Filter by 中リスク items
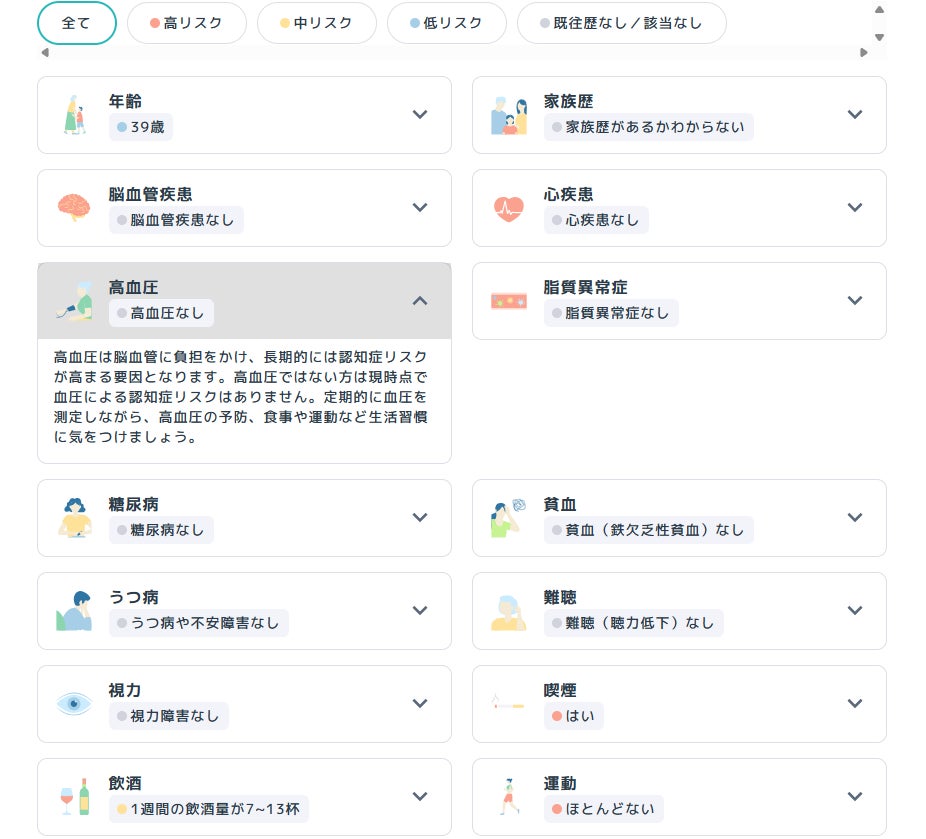This screenshot has height=839, width=926. (x=316, y=23)
